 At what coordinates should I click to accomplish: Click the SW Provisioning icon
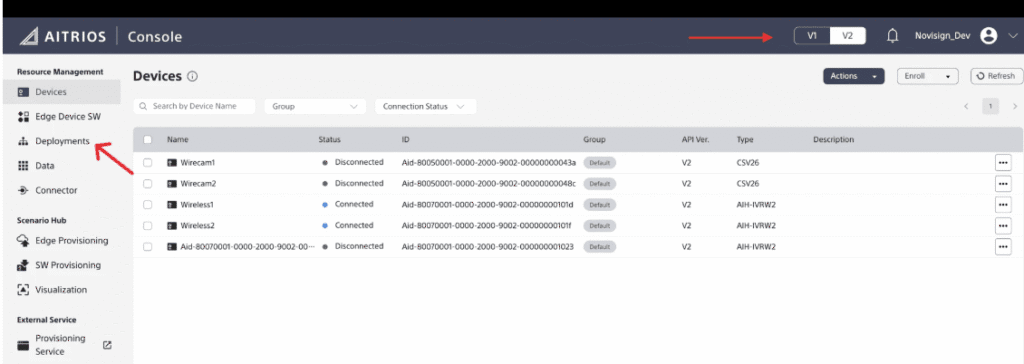23,265
